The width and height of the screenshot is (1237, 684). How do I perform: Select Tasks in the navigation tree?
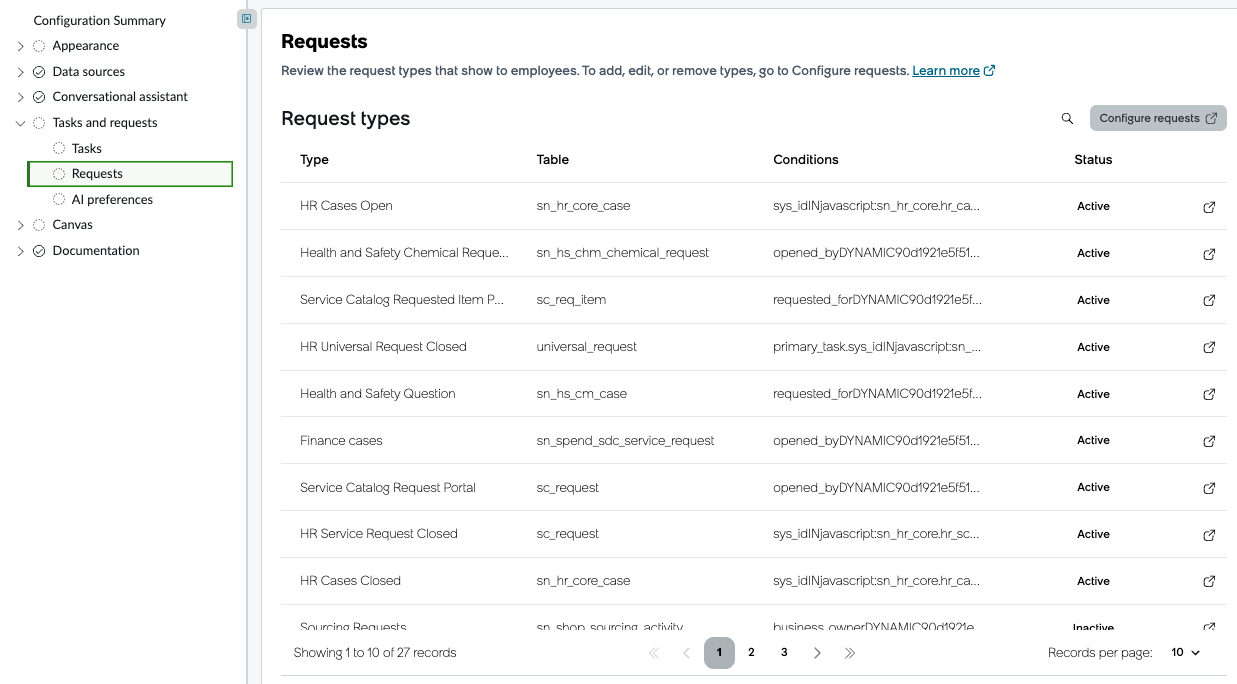[x=87, y=148]
